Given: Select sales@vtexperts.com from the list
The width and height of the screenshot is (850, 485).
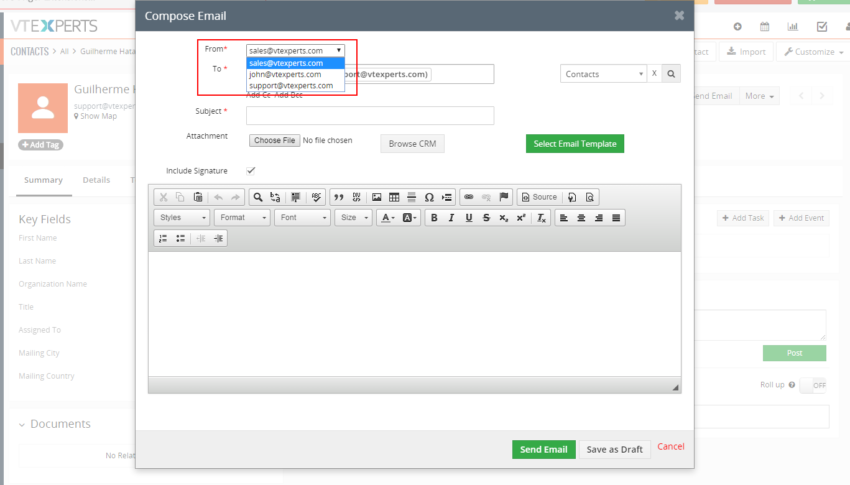Looking at the screenshot, I should tap(295, 63).
